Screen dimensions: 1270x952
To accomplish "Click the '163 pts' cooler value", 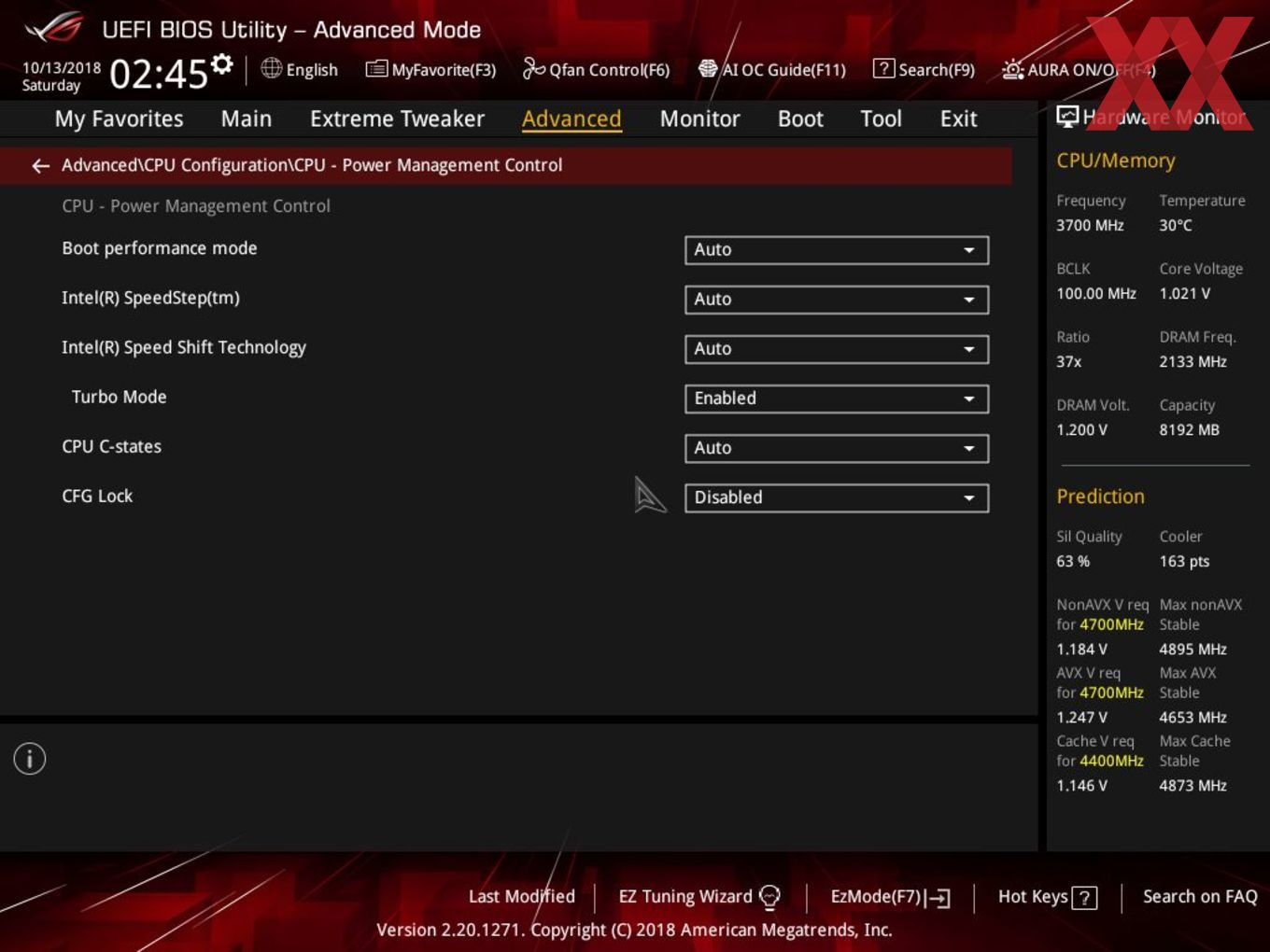I will [1184, 561].
